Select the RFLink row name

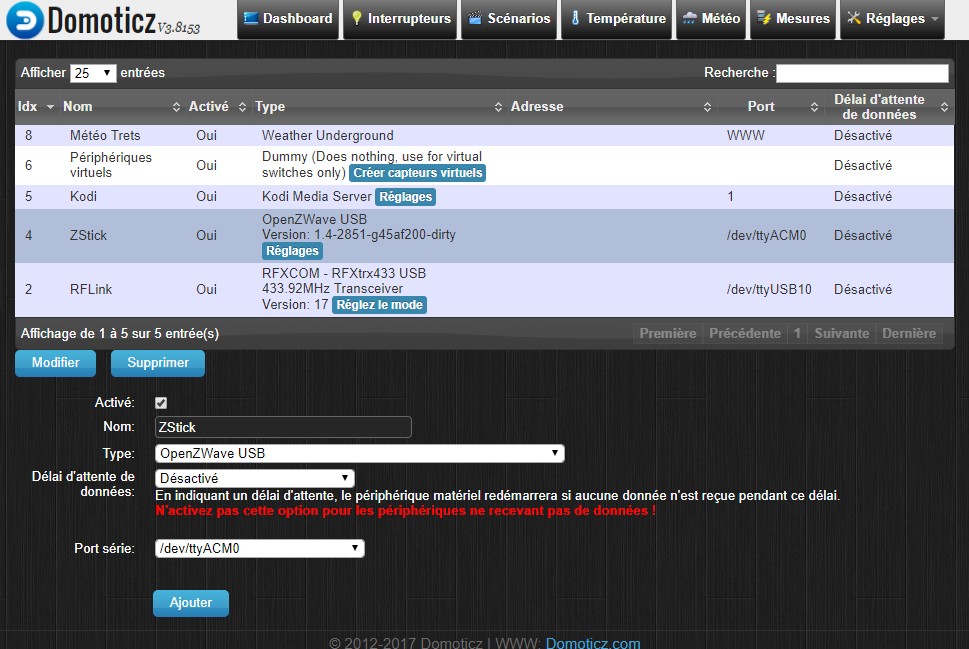91,289
